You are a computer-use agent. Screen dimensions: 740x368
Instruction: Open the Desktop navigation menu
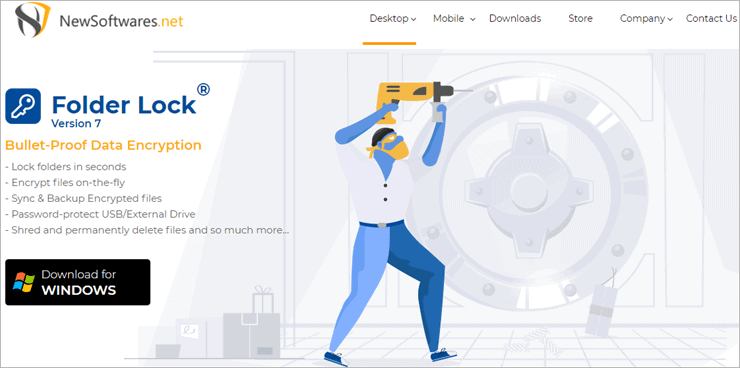pyautogui.click(x=389, y=18)
